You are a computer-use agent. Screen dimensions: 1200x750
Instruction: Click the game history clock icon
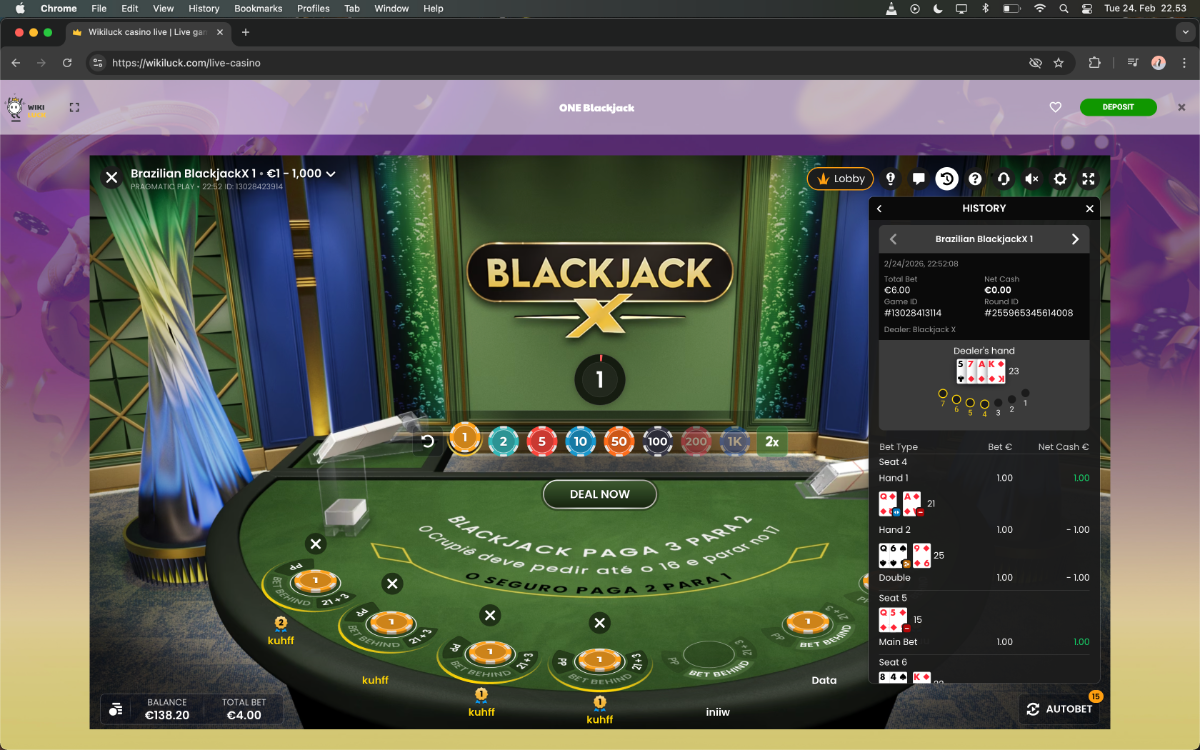pyautogui.click(x=946, y=179)
